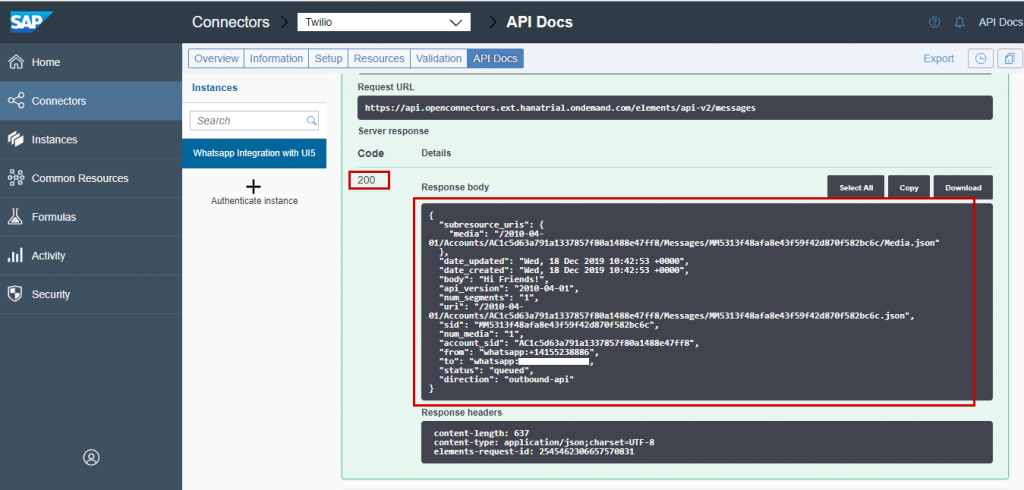The width and height of the screenshot is (1024, 490).
Task: Click the Instances panel heading
Action: [215, 88]
